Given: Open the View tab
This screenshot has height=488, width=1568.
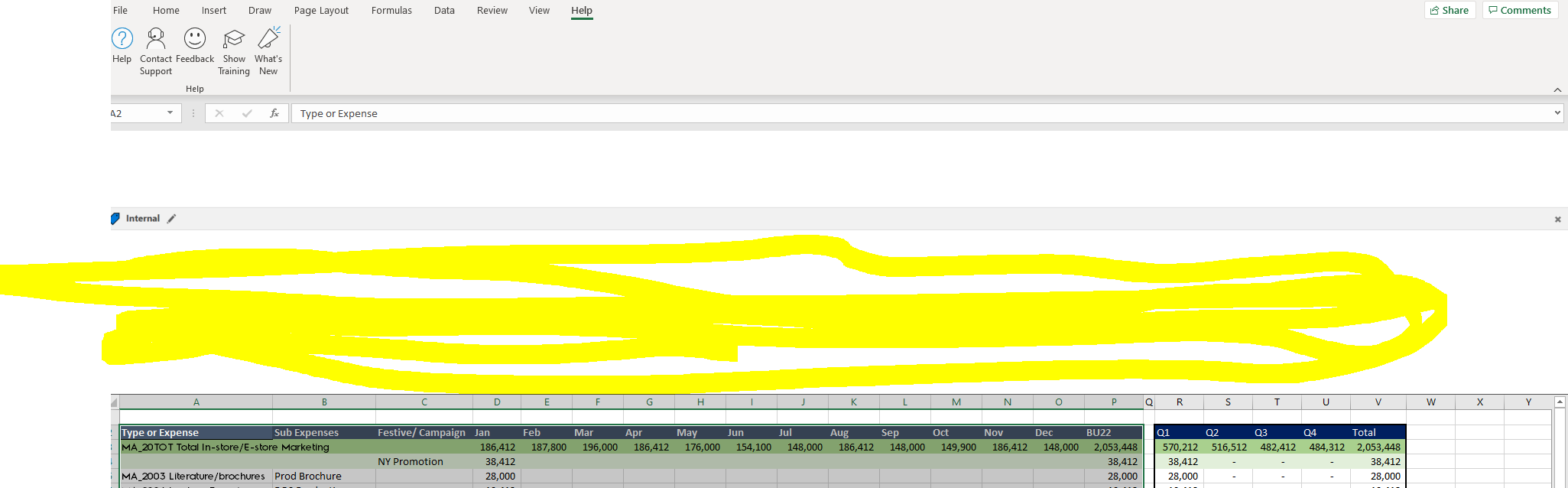Looking at the screenshot, I should pyautogui.click(x=539, y=10).
